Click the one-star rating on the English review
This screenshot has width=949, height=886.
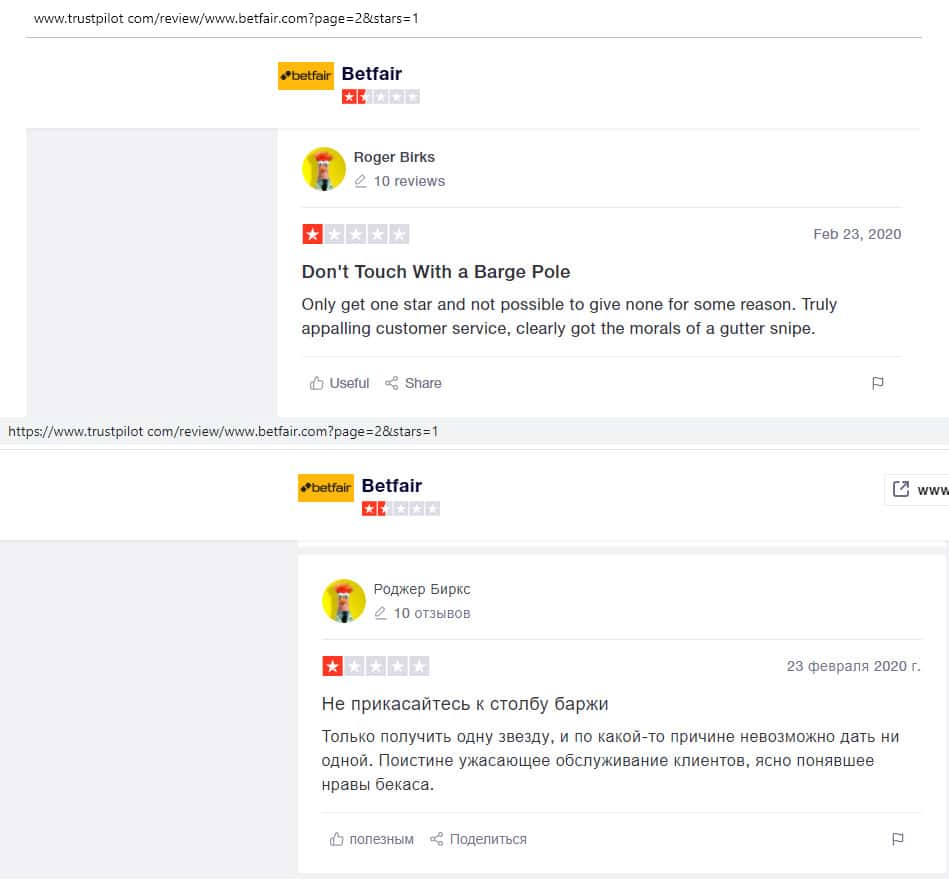point(356,234)
